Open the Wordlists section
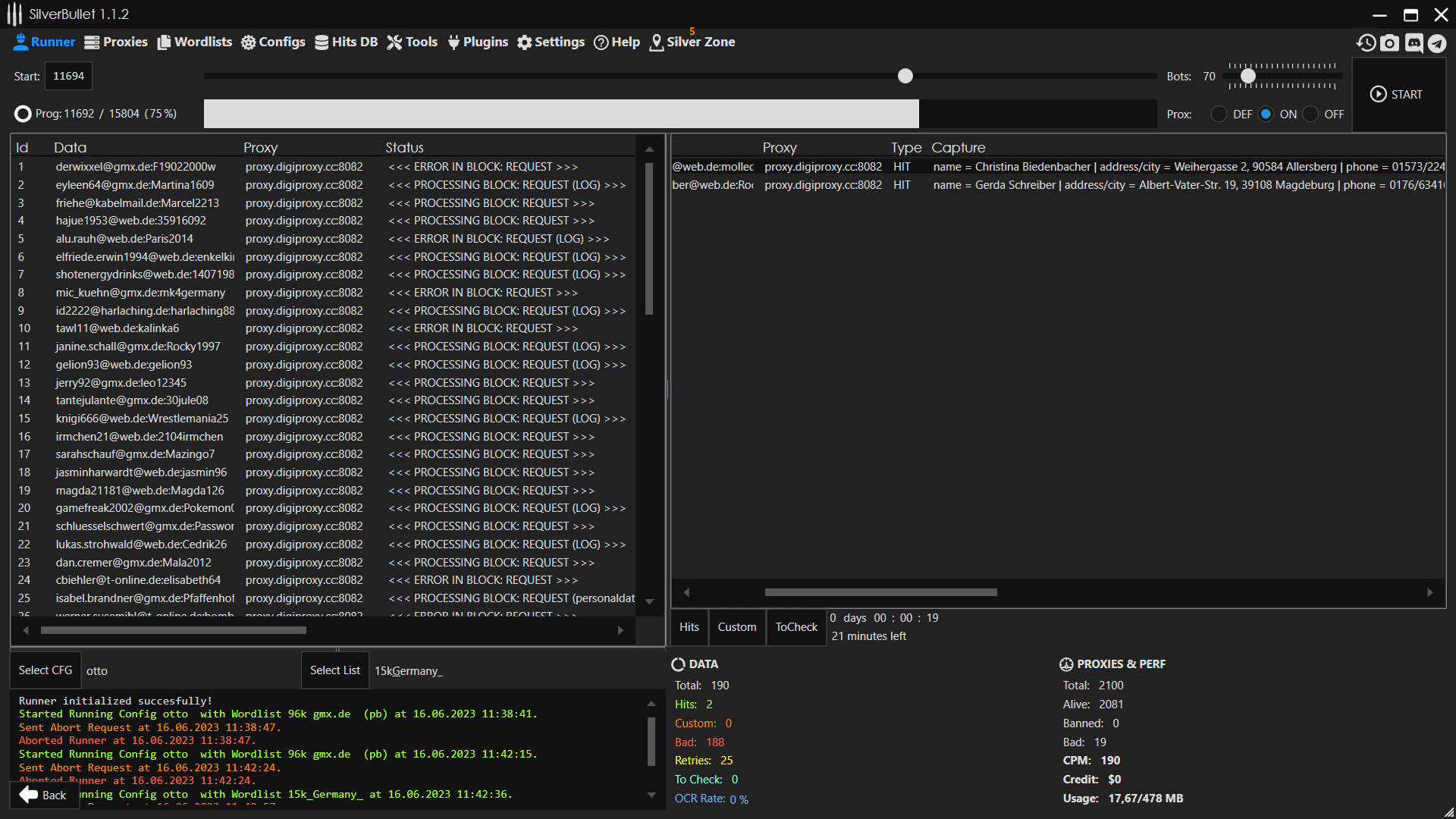This screenshot has width=1456, height=819. (194, 42)
